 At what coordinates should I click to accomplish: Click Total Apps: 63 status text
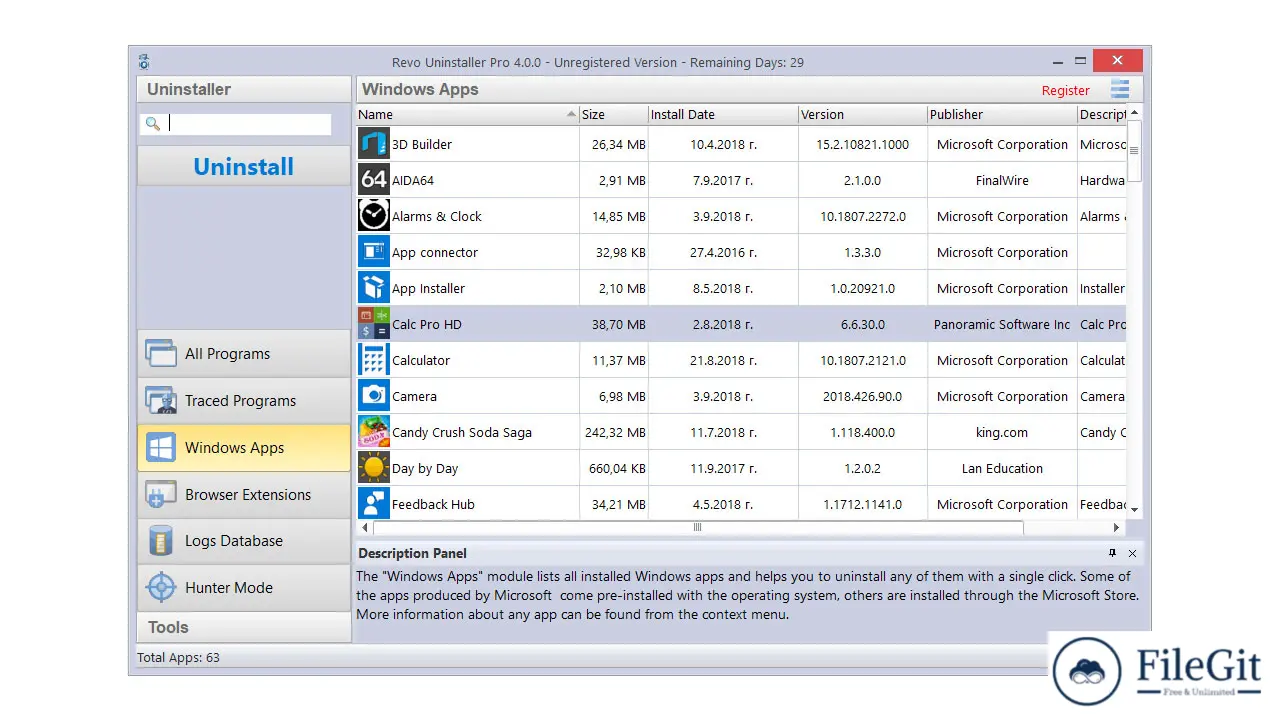178,657
